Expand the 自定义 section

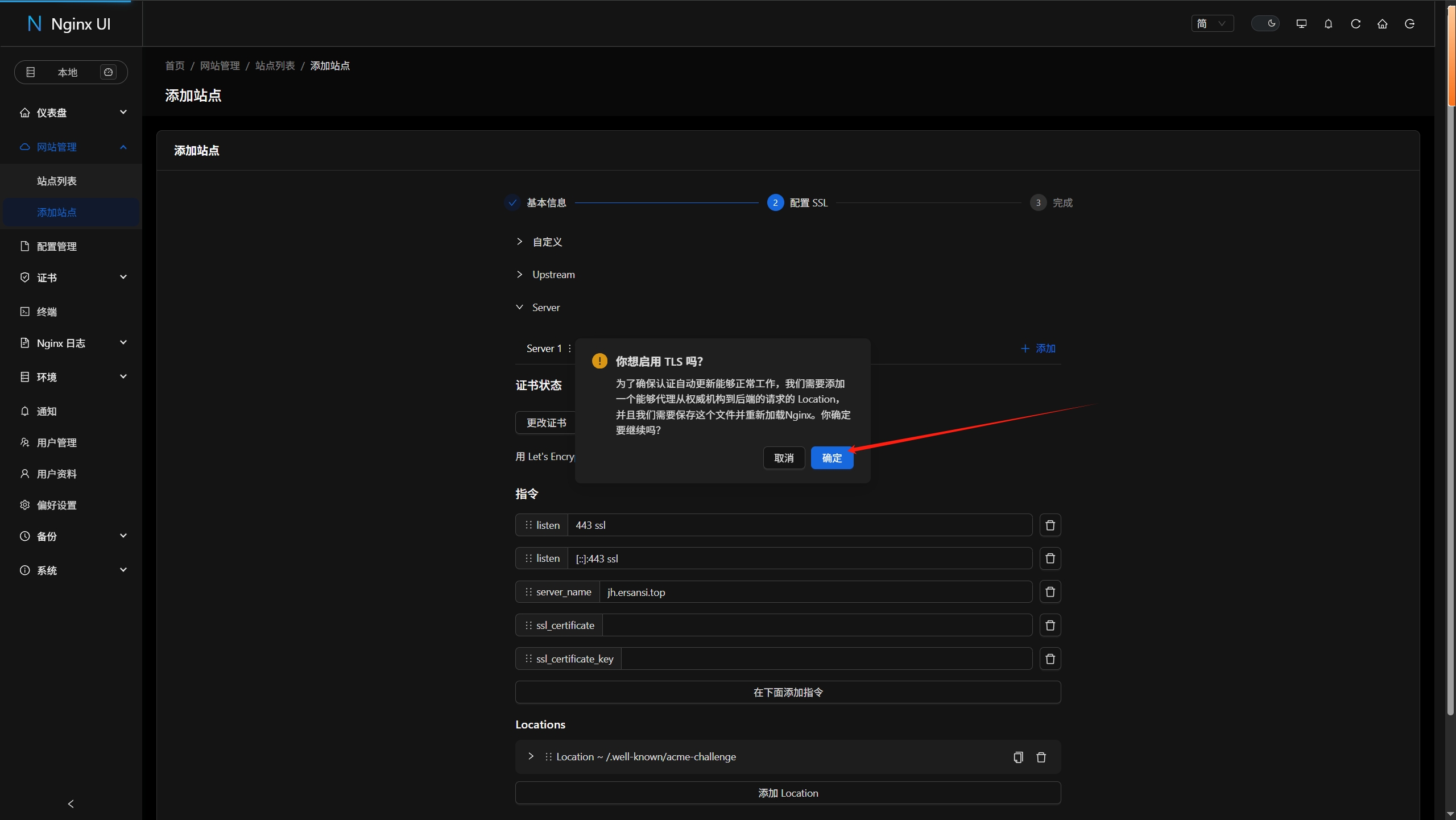tap(539, 242)
